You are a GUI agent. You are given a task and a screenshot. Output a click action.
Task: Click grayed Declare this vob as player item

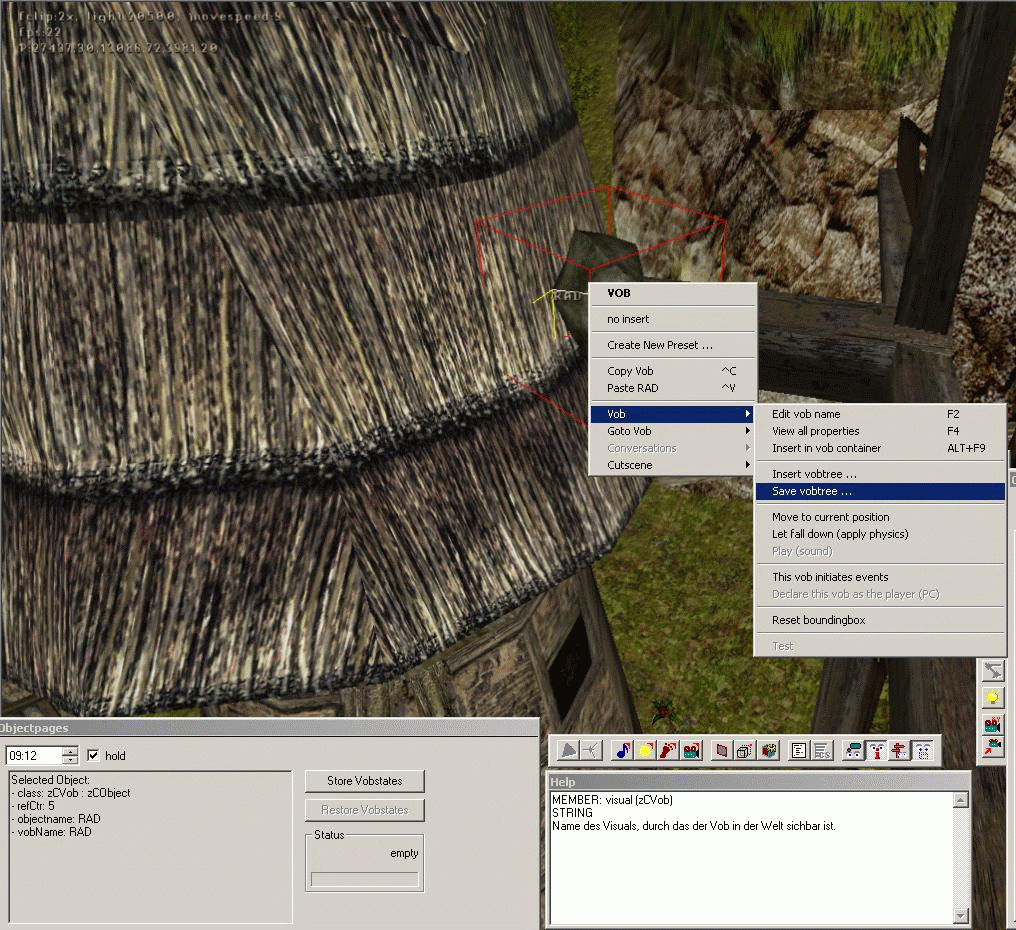pyautogui.click(x=880, y=594)
